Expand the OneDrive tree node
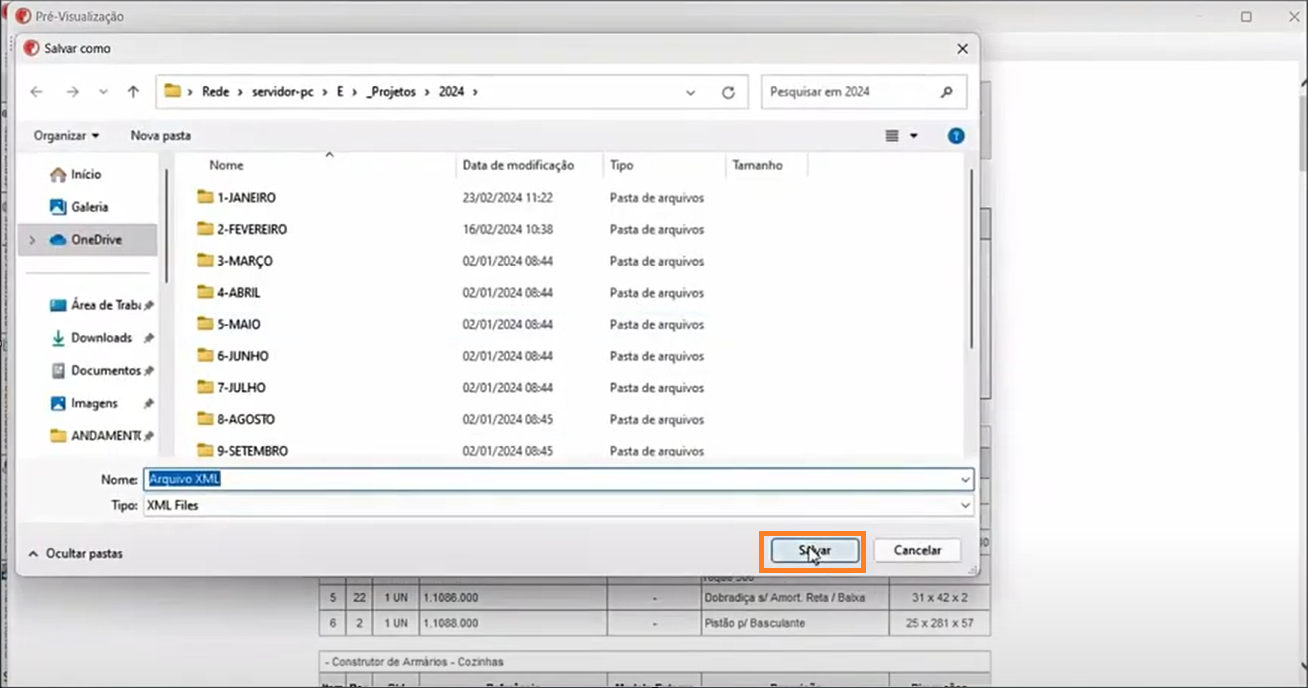The width and height of the screenshot is (1308, 688). click(x=32, y=240)
